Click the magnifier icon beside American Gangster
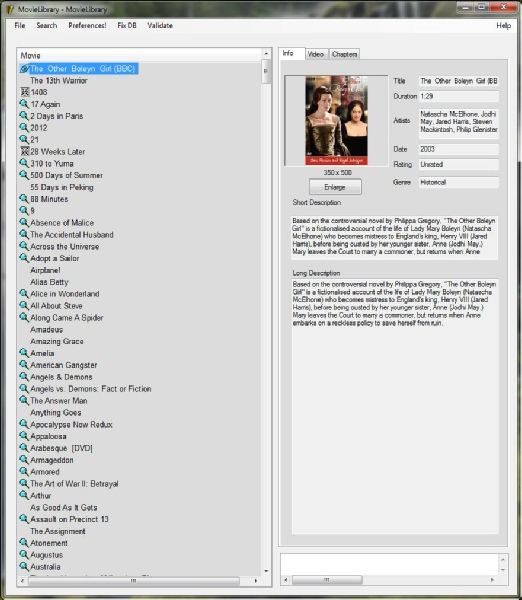522x600 pixels. (24, 365)
